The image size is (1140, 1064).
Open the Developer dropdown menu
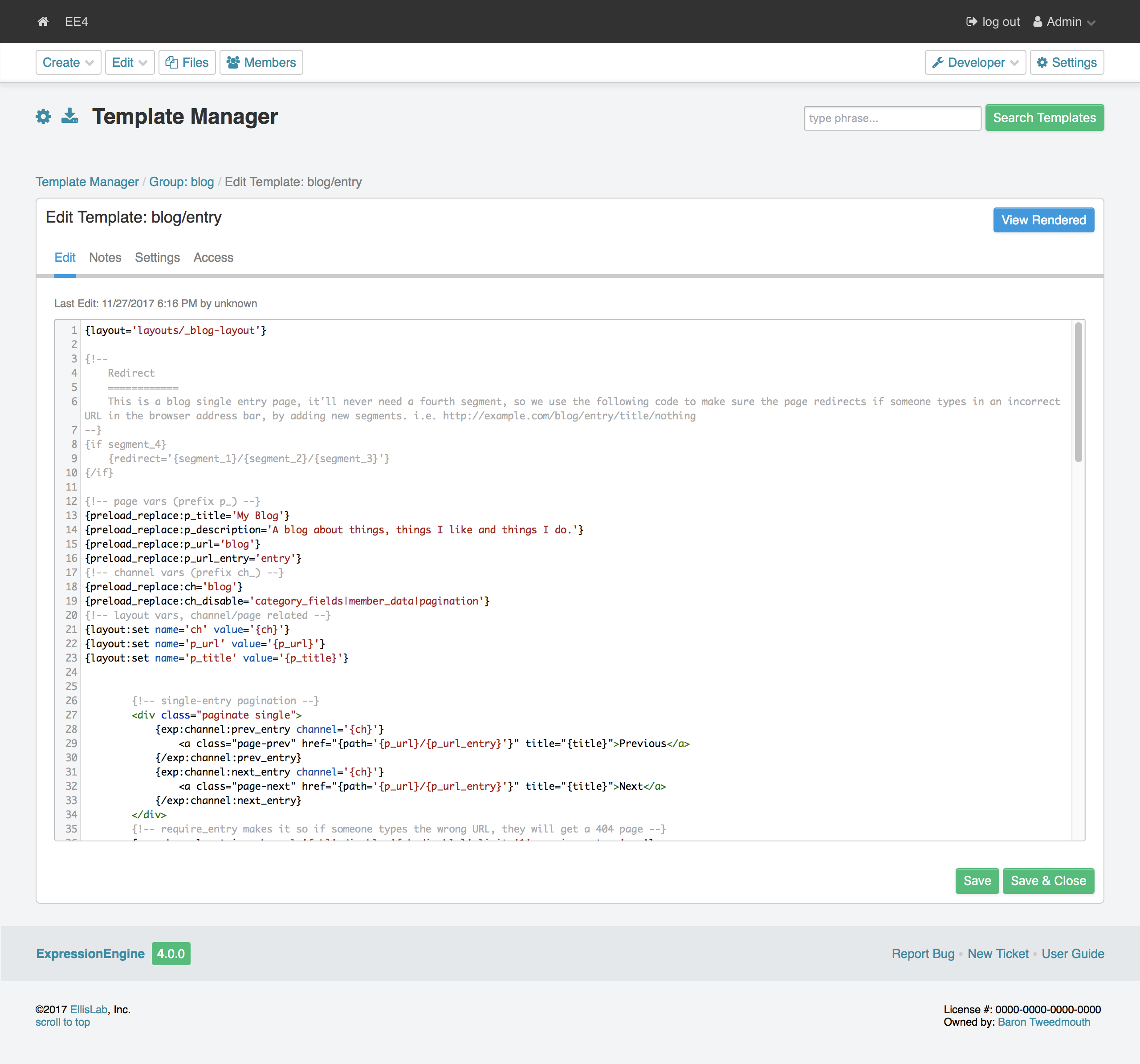click(x=975, y=62)
